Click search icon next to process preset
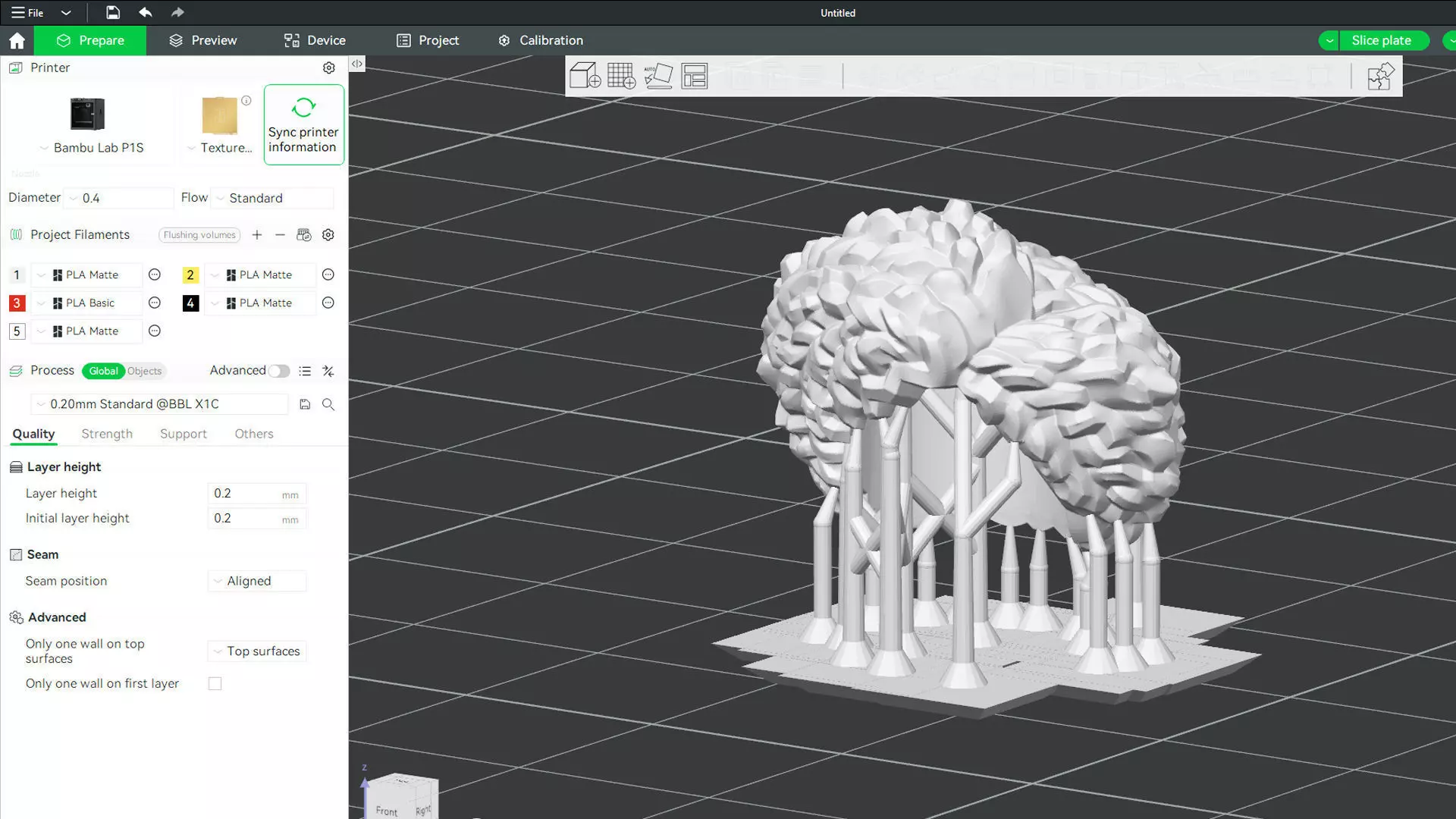The width and height of the screenshot is (1456, 819). [328, 404]
